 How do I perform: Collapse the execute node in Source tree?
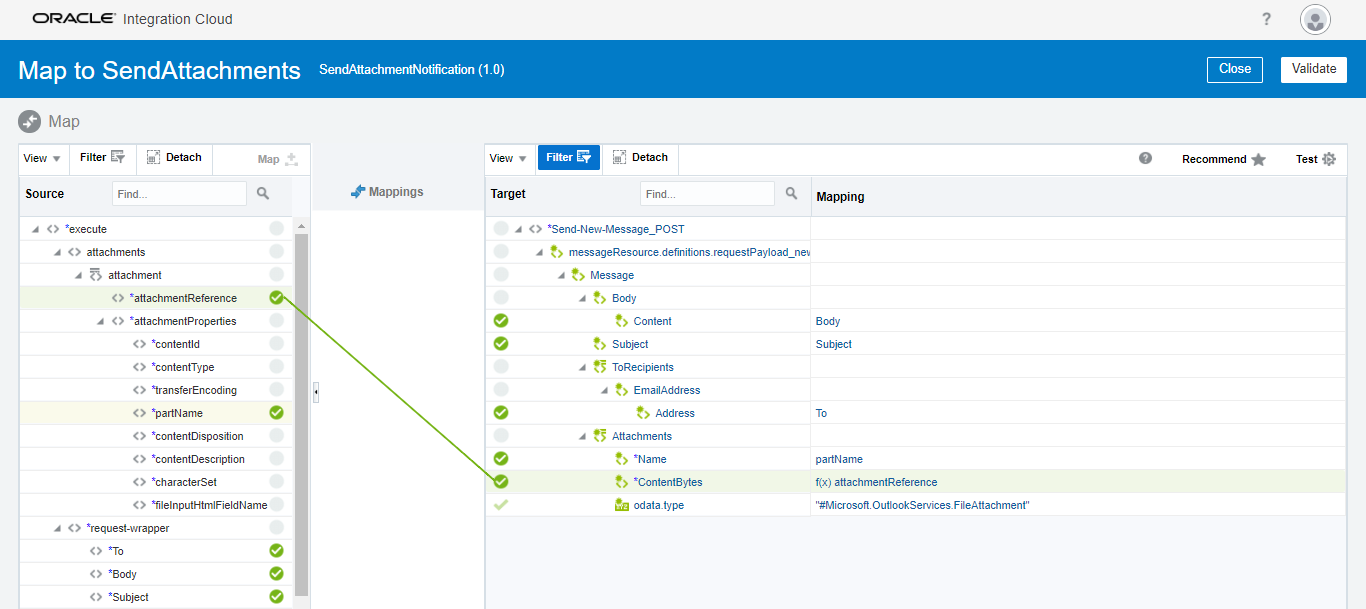[36, 229]
